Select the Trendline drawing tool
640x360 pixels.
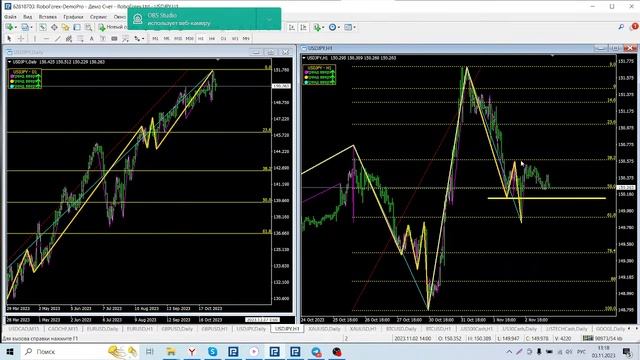tap(58, 38)
